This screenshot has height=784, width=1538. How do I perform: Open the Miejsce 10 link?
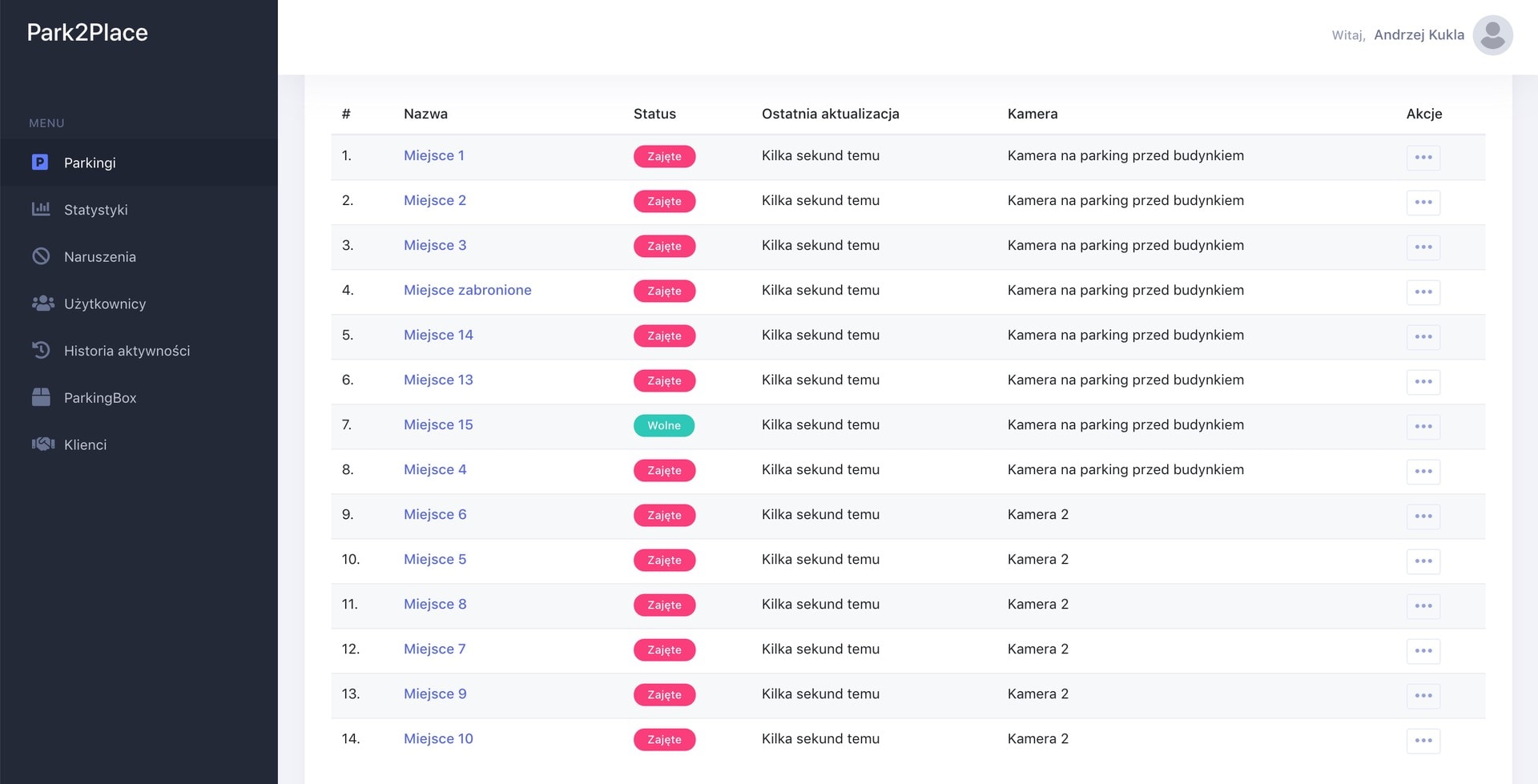point(438,738)
